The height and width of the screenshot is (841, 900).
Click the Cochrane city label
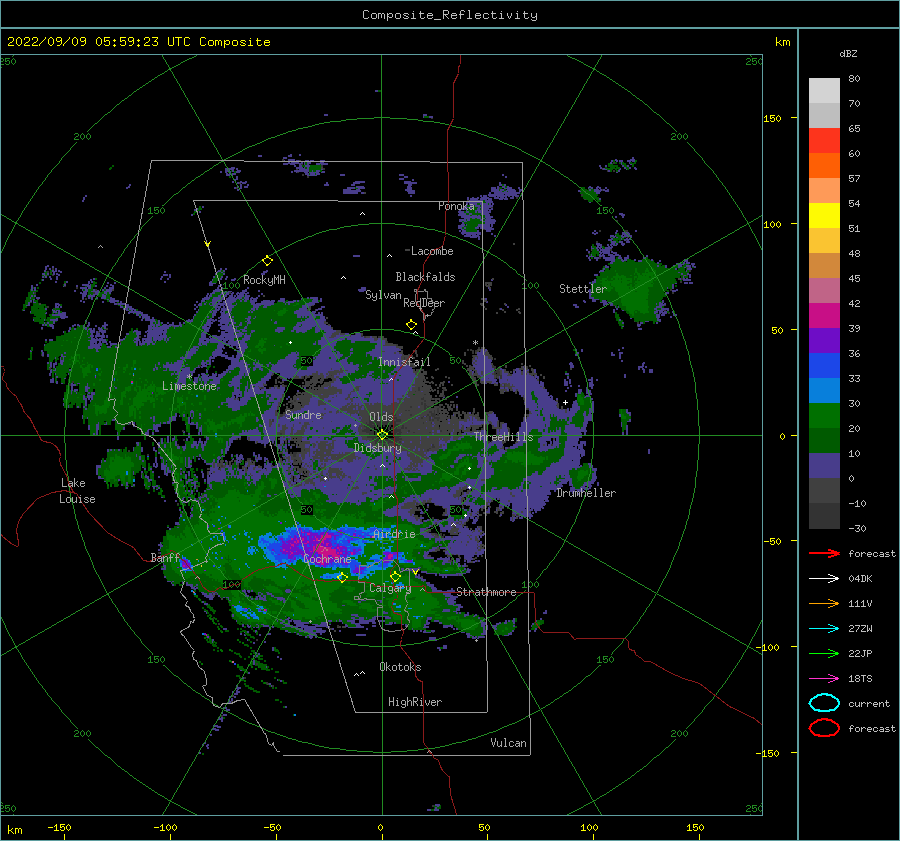(327, 559)
